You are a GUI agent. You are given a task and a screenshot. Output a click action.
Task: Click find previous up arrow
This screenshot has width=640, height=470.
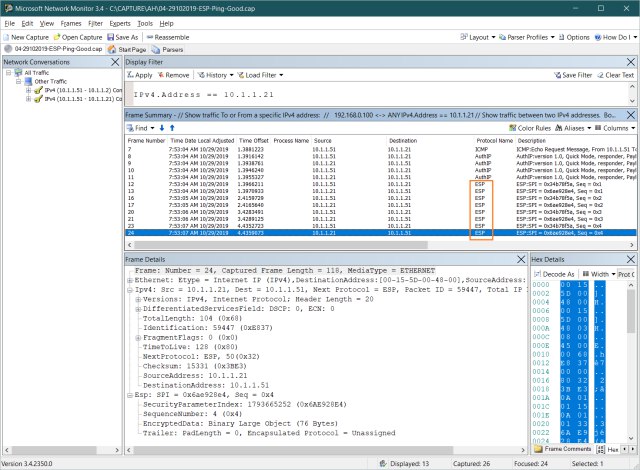pos(172,128)
